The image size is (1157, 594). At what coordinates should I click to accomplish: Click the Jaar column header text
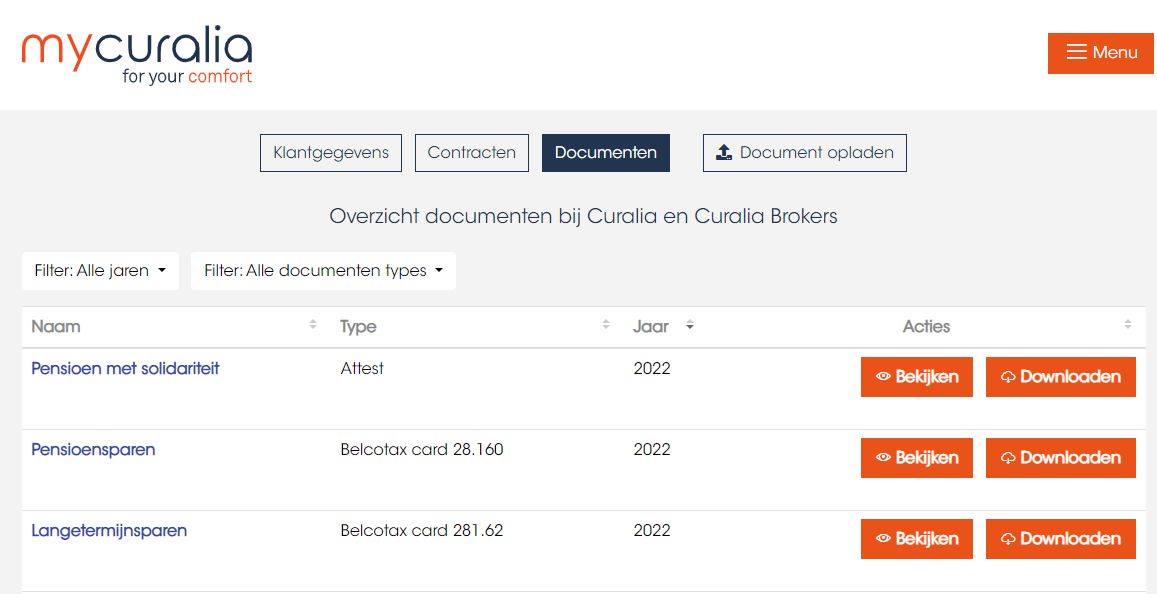click(651, 326)
